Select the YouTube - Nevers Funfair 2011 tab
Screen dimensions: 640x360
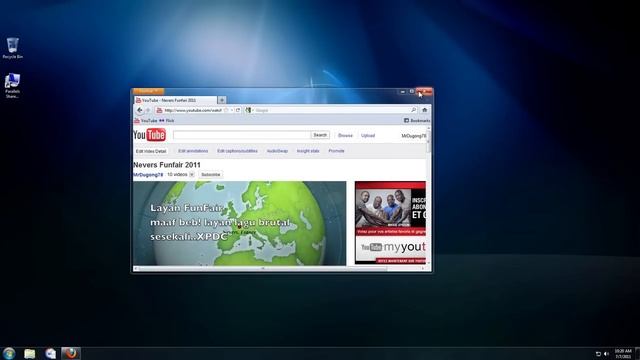click(x=176, y=100)
